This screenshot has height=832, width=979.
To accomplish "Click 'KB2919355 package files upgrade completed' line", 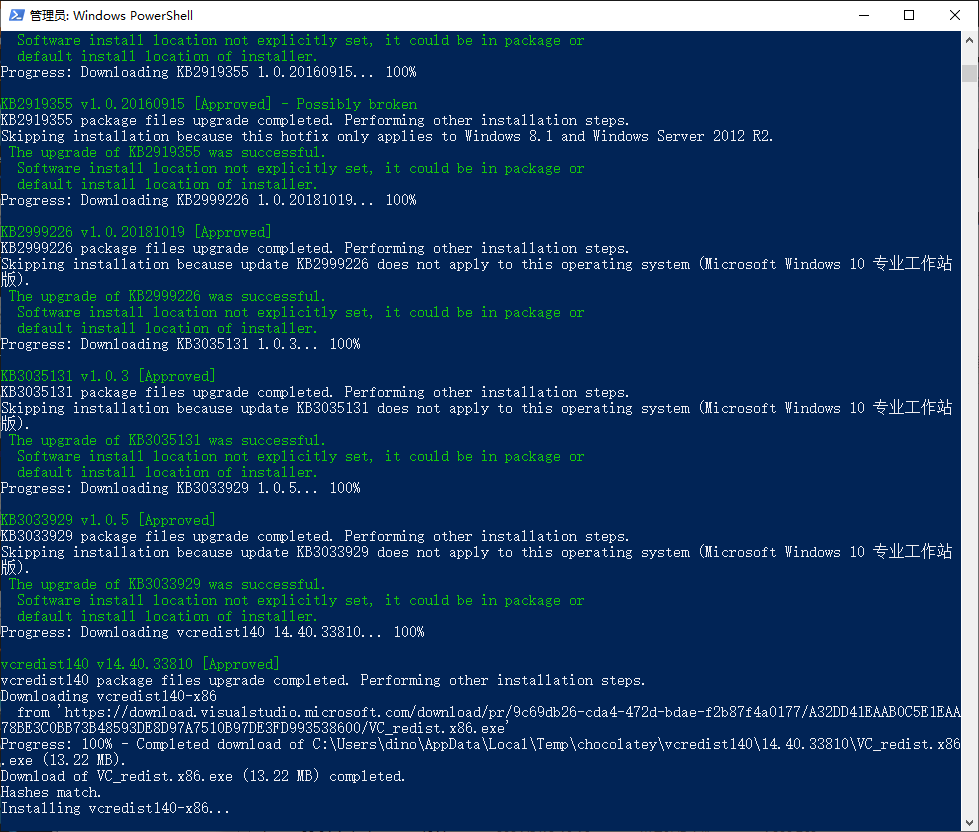I will point(315,120).
